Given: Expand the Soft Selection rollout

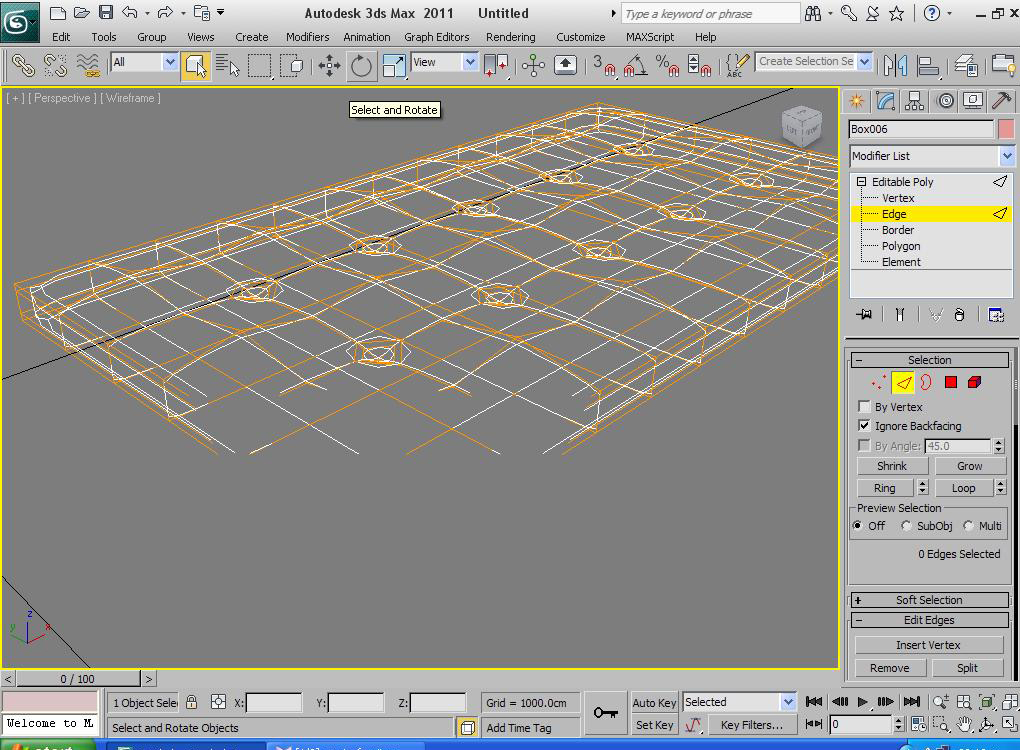Looking at the screenshot, I should [x=930, y=600].
